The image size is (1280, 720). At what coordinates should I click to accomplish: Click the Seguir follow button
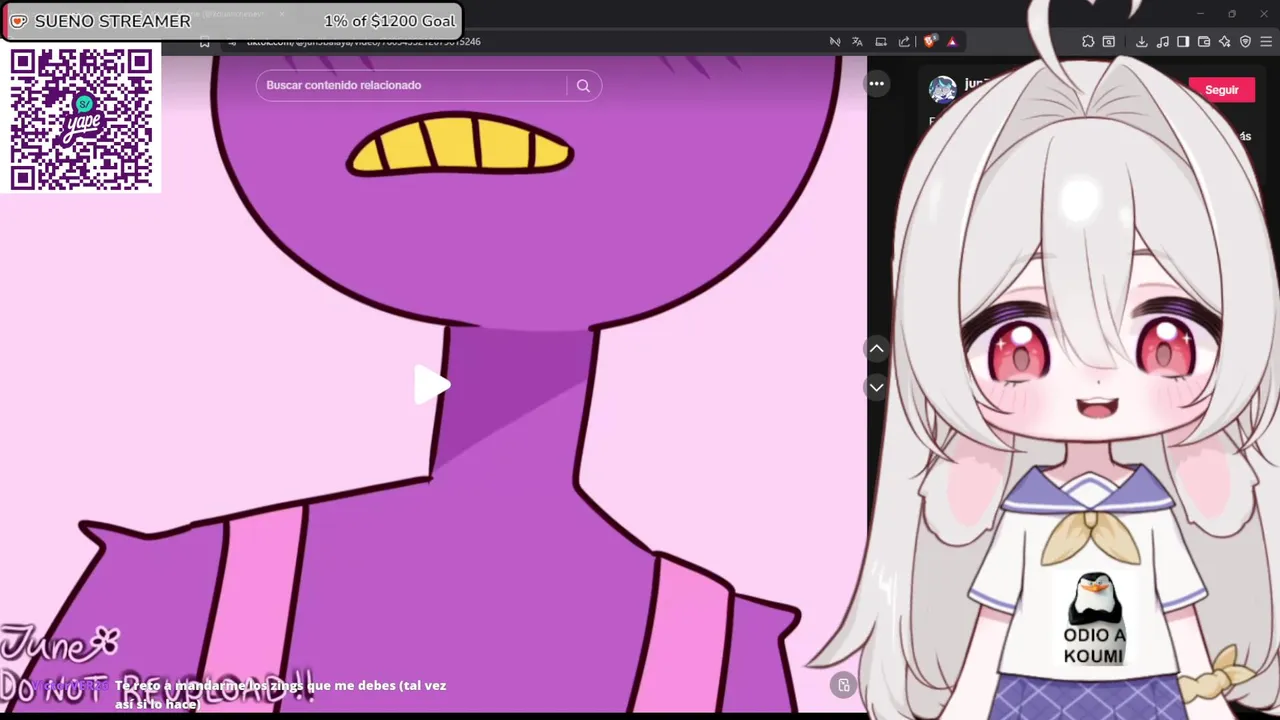(x=1221, y=90)
